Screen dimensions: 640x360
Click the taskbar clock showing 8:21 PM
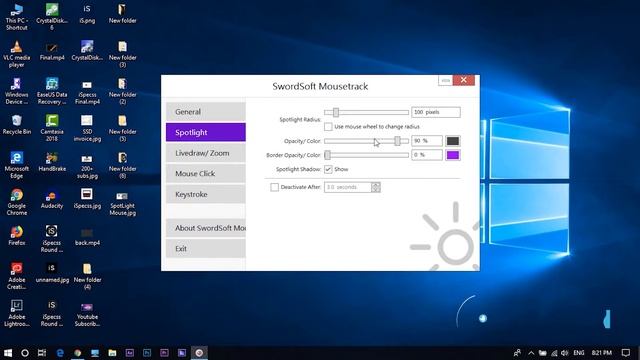click(x=602, y=353)
